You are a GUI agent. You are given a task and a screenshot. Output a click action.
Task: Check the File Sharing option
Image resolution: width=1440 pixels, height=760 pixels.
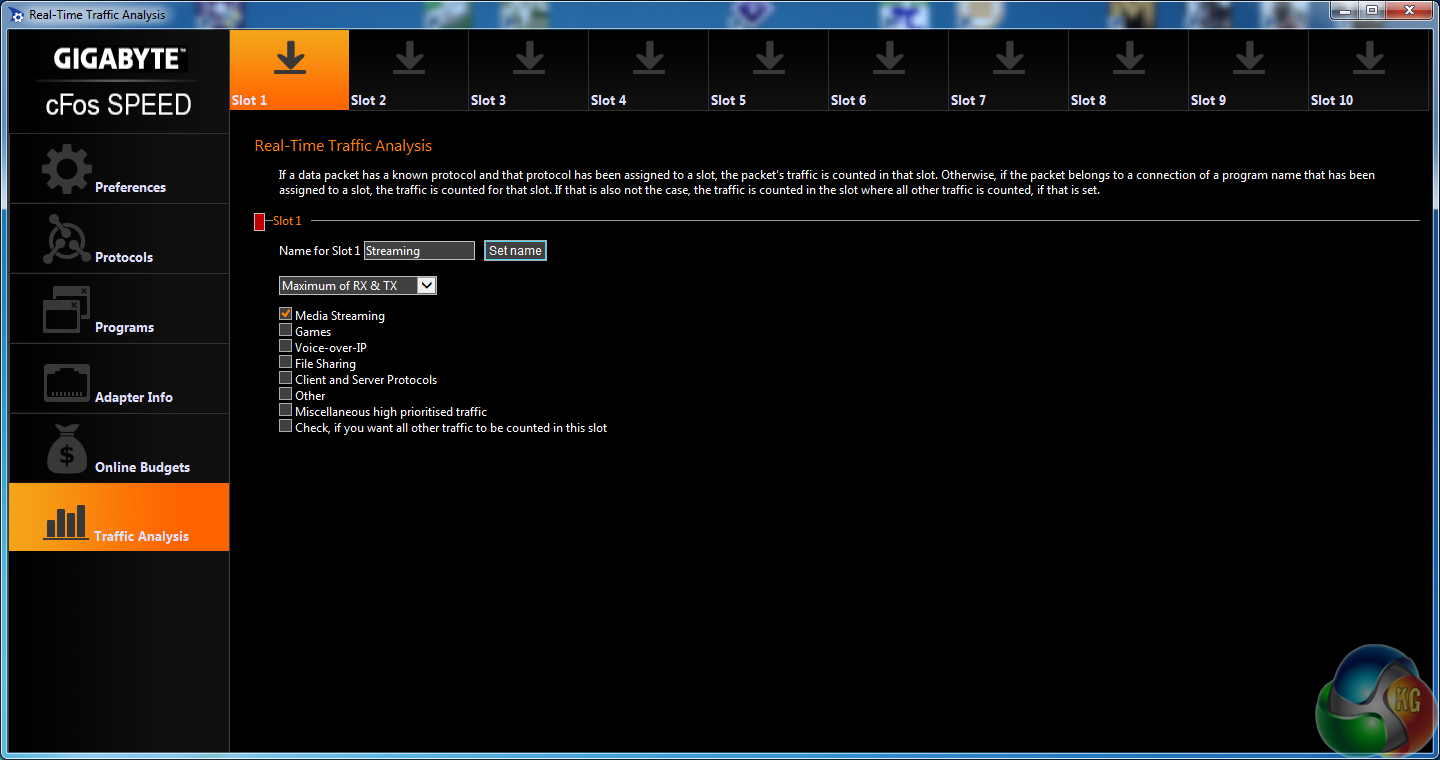click(286, 362)
